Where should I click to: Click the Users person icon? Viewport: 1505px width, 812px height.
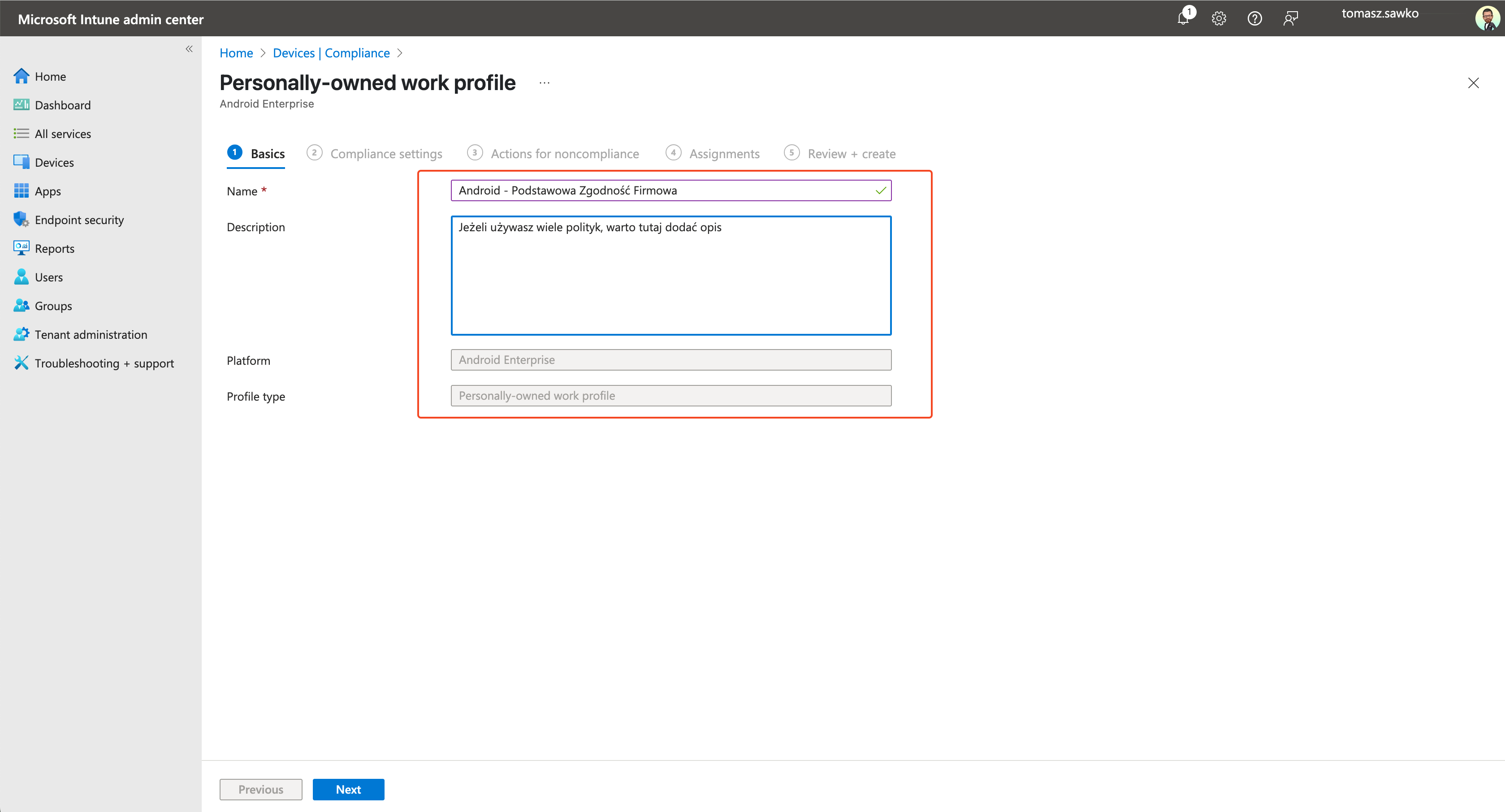click(21, 276)
